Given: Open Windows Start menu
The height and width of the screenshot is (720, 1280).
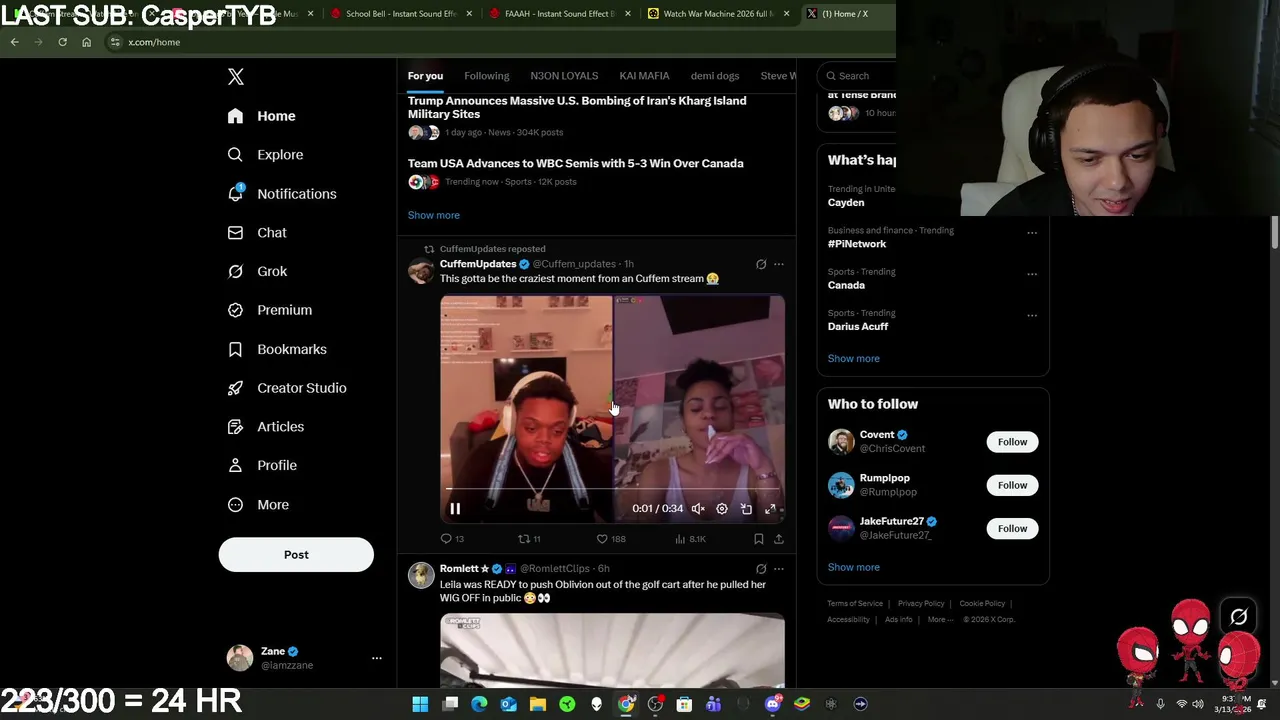Looking at the screenshot, I should [420, 704].
